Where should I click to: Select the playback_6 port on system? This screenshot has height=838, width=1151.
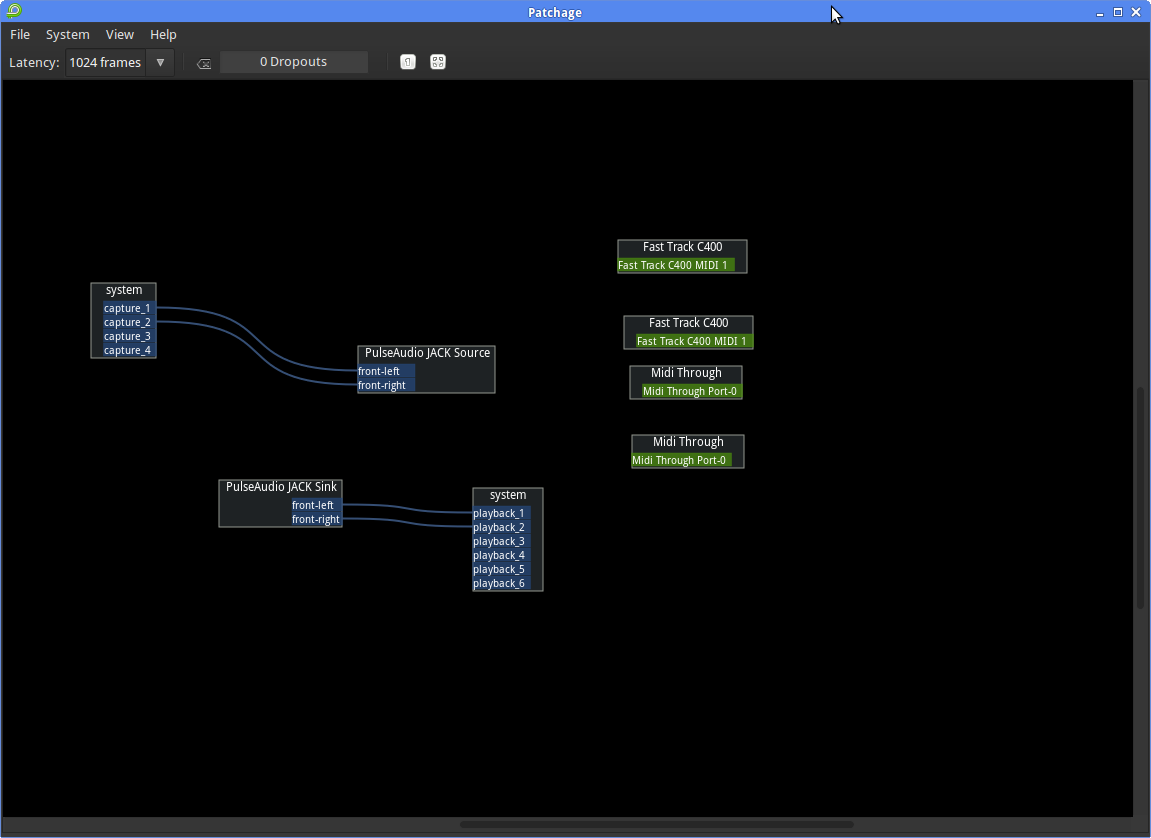(500, 583)
